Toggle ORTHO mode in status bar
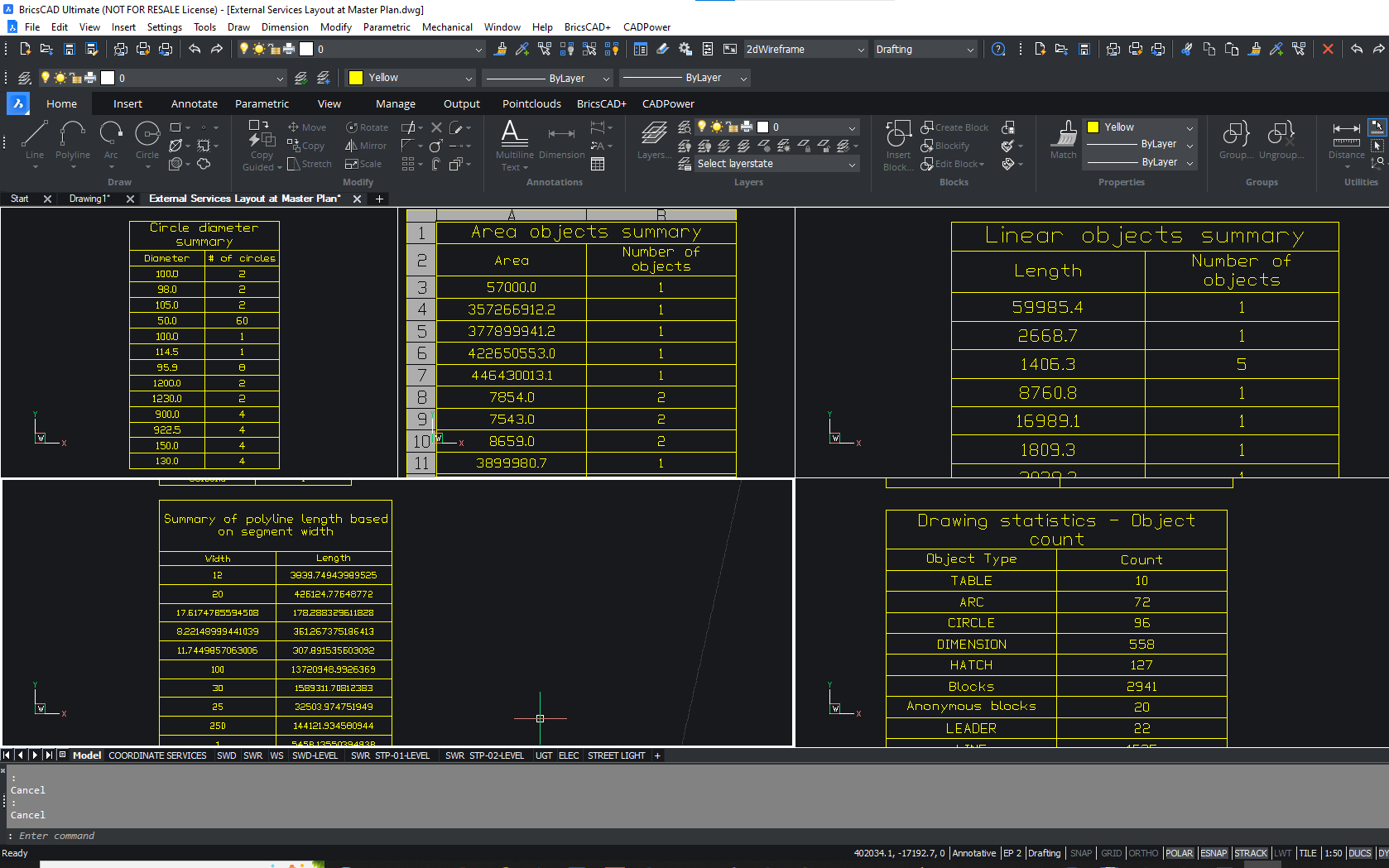This screenshot has width=1389, height=868. pos(1143,853)
